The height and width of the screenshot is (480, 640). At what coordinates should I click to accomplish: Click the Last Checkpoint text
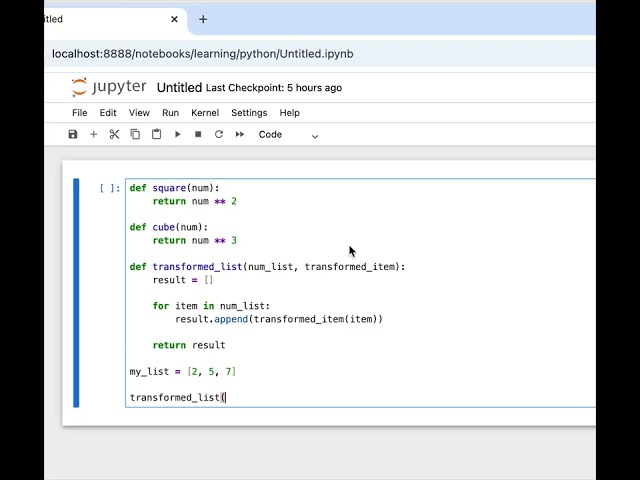pos(274,88)
